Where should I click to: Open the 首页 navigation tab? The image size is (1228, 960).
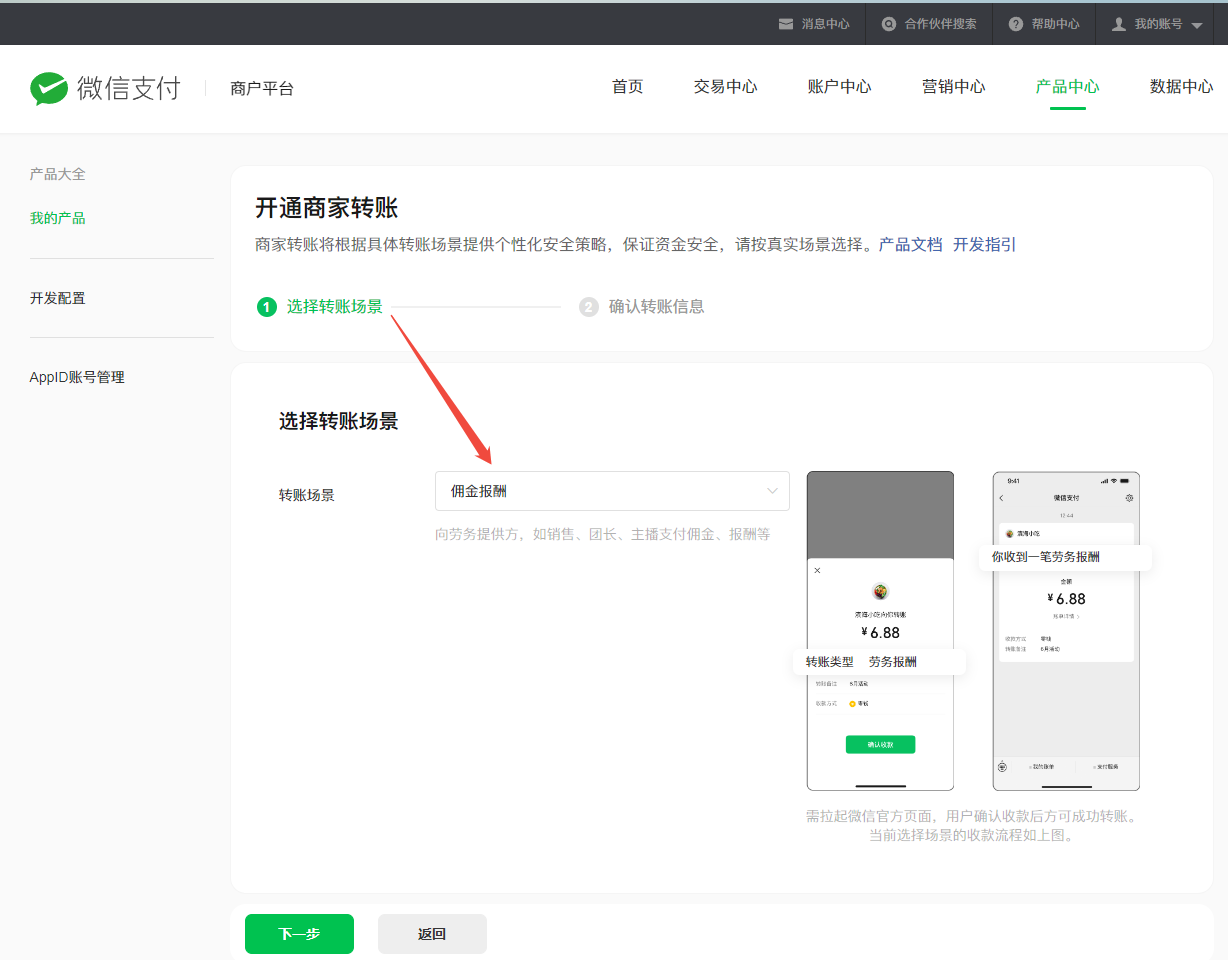click(x=628, y=87)
